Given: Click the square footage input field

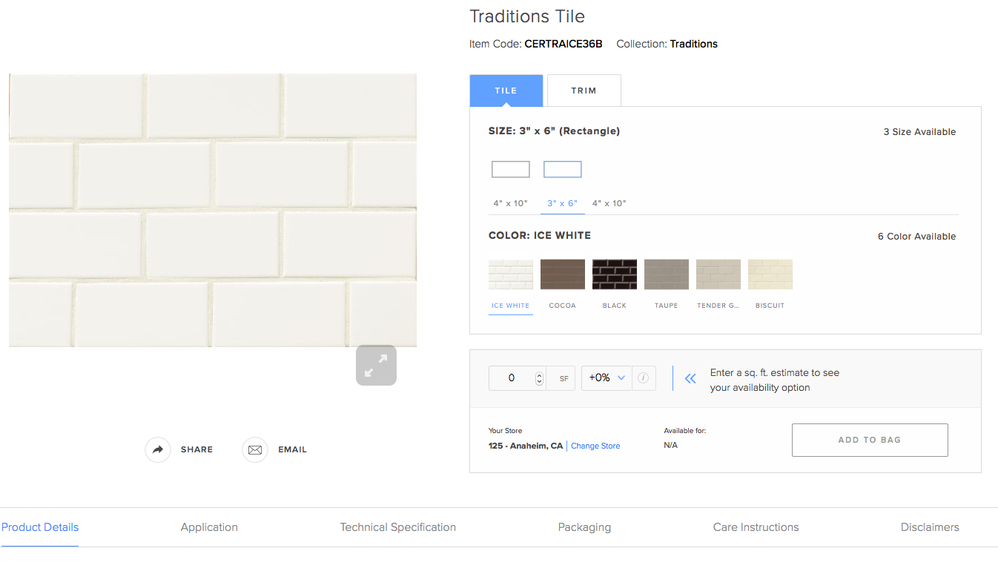Looking at the screenshot, I should coord(511,378).
